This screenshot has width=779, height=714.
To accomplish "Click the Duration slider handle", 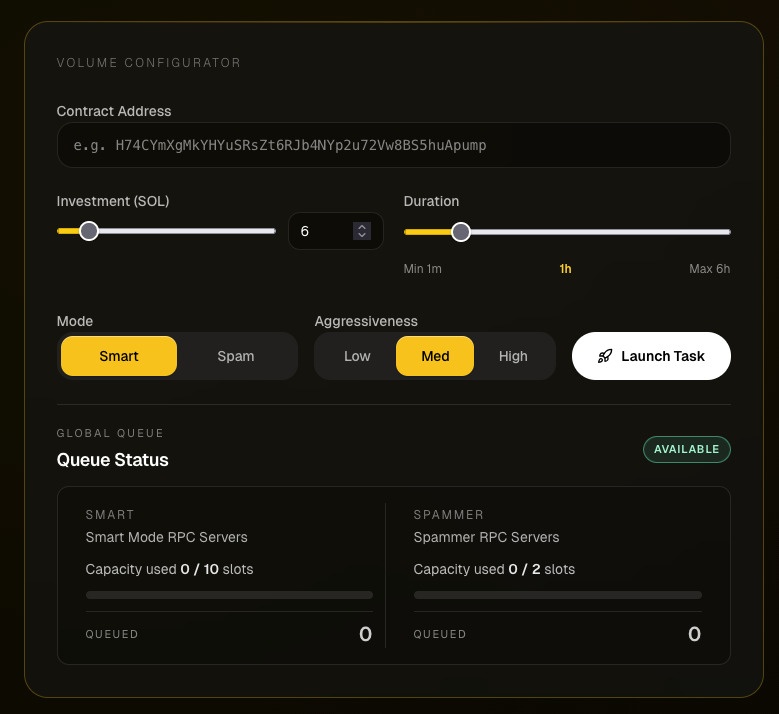I will [x=461, y=232].
